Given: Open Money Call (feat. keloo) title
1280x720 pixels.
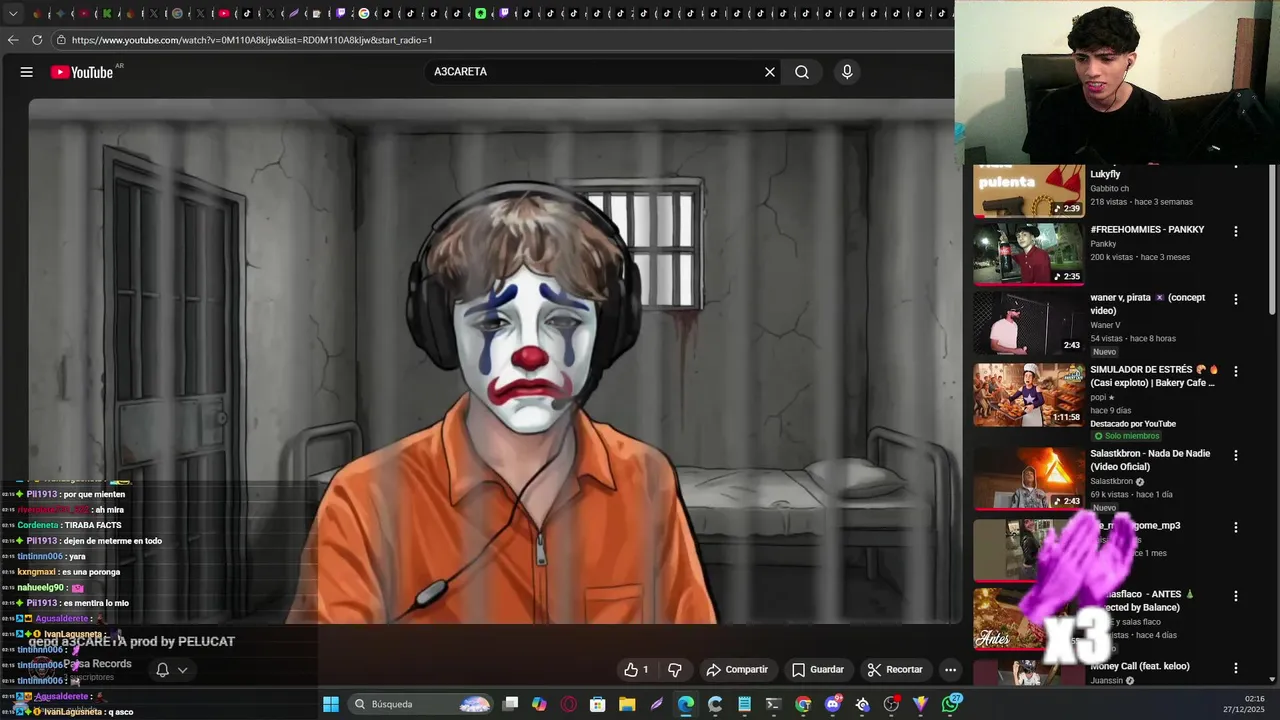Looking at the screenshot, I should point(1140,666).
